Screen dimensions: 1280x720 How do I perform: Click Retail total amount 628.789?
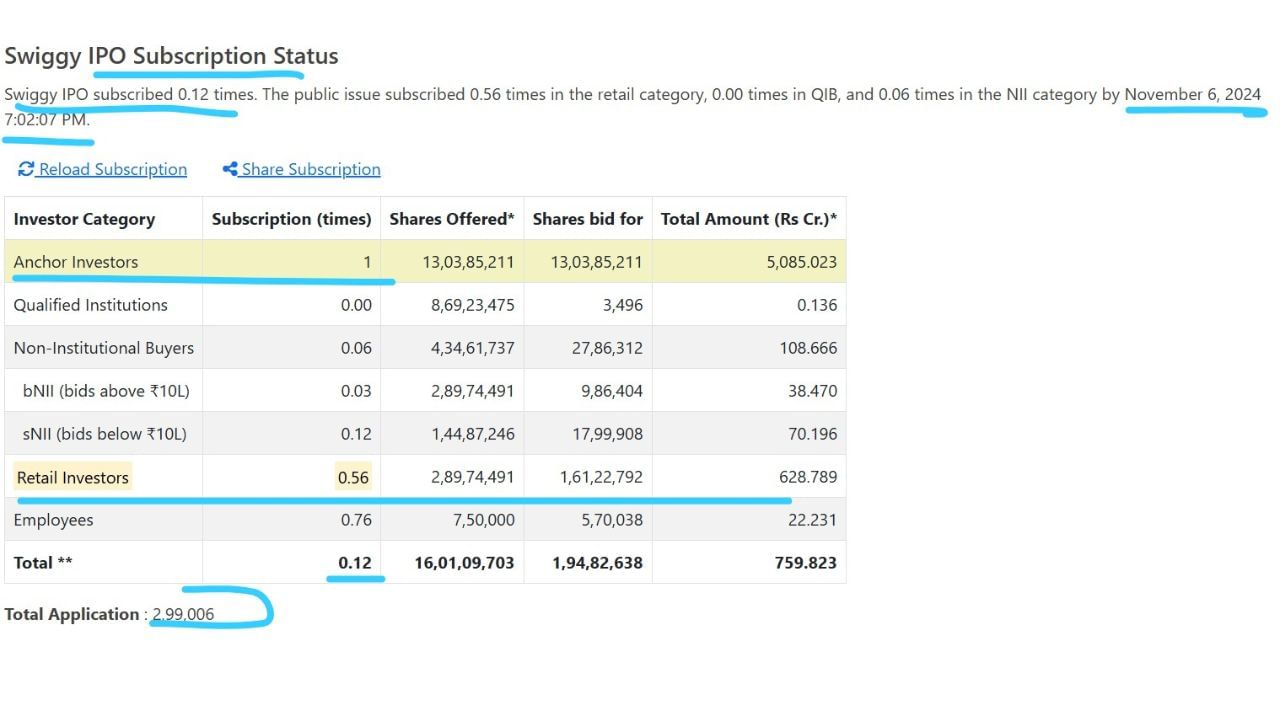(x=808, y=477)
